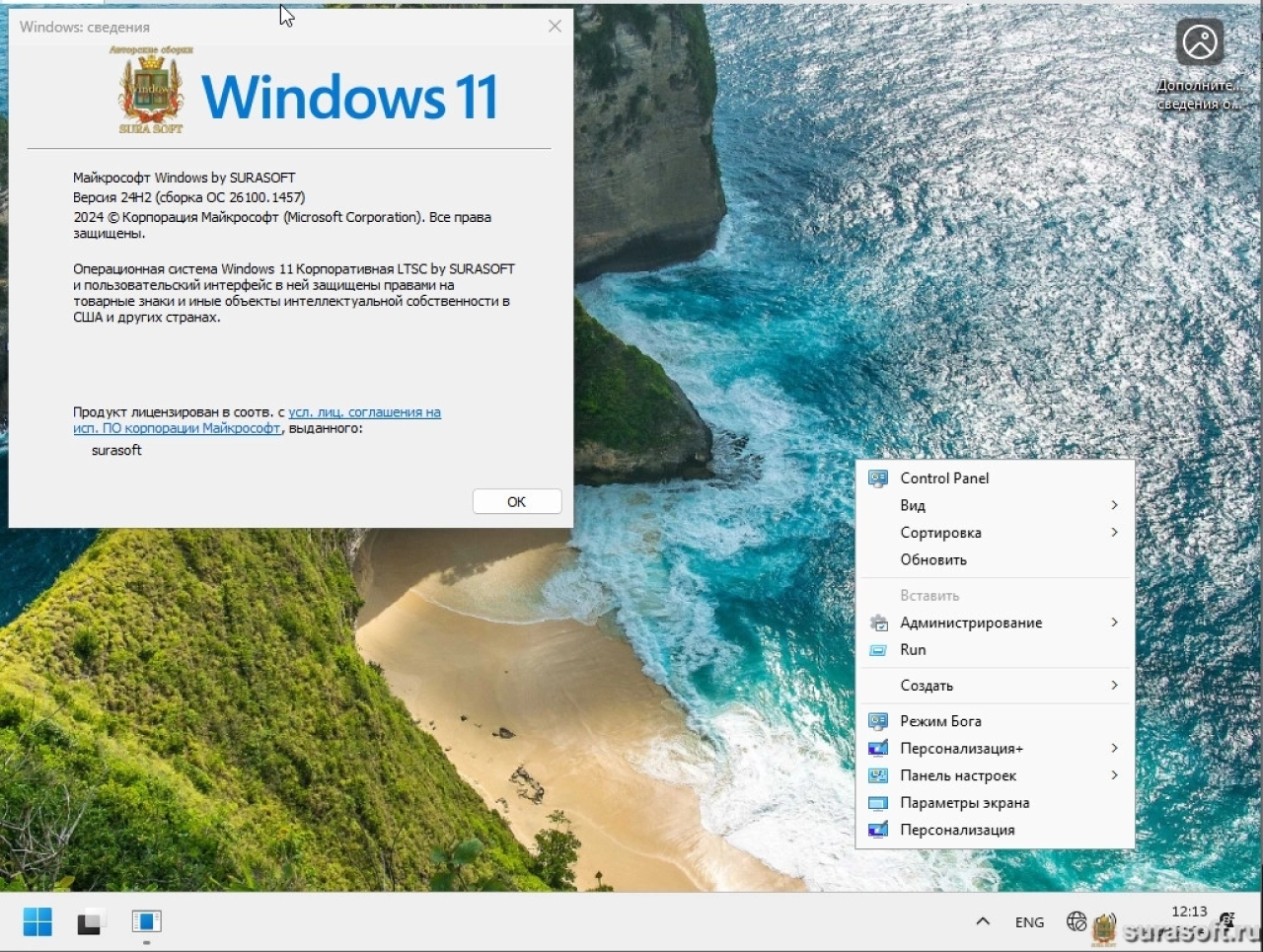Click the Панель настроек entry icon
Viewport: 1263px width, 952px height.
pyautogui.click(x=877, y=775)
